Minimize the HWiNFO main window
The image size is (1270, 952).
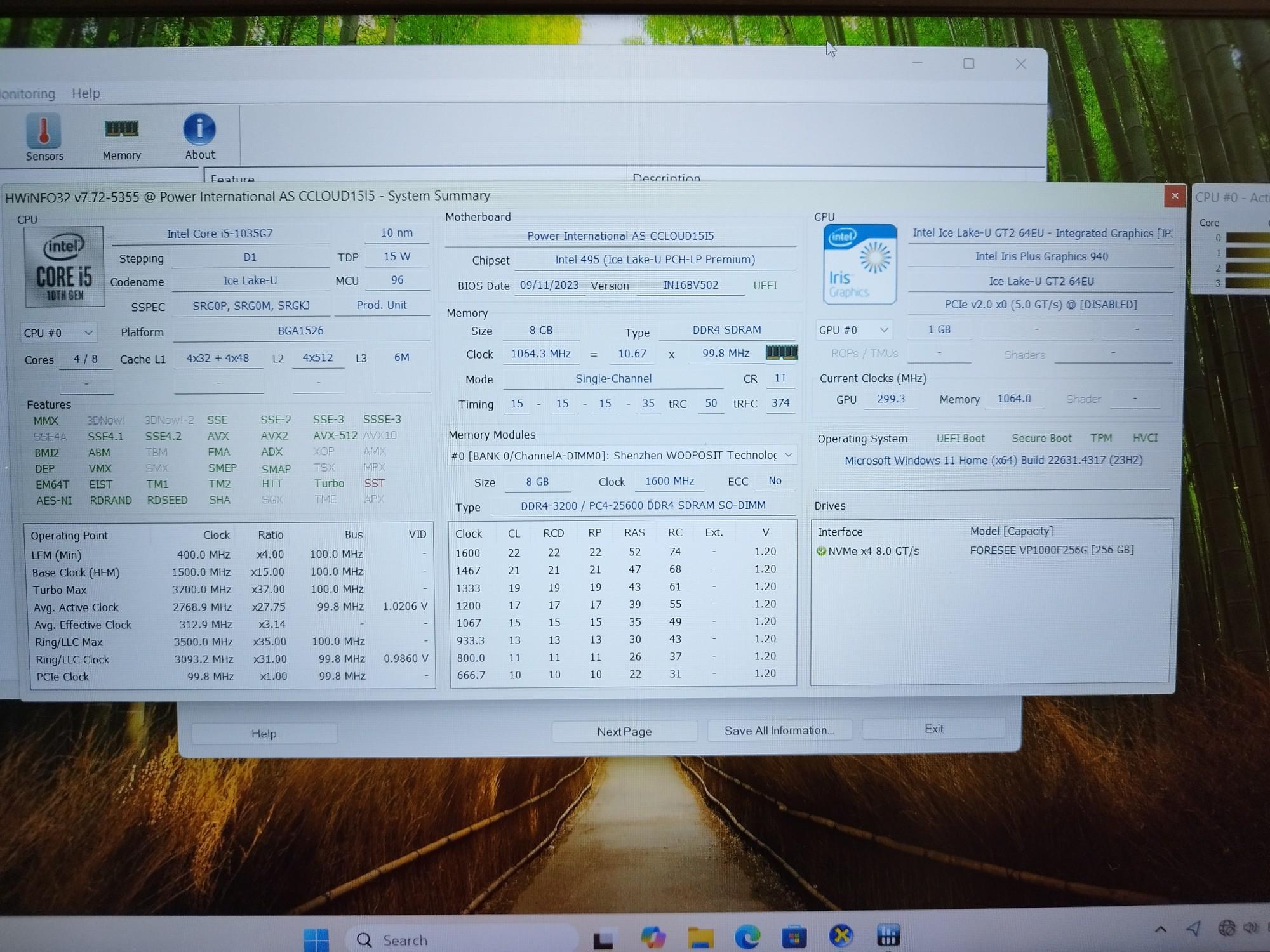pyautogui.click(x=917, y=63)
